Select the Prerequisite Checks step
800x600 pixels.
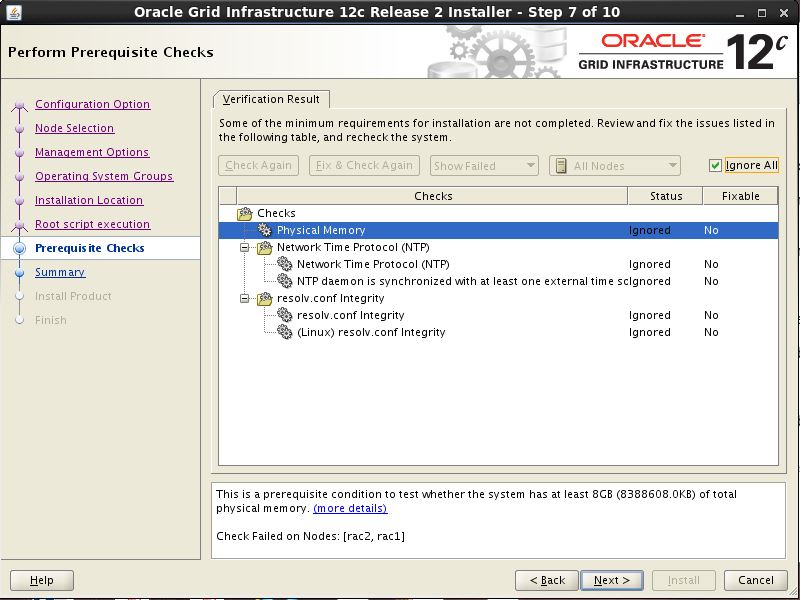pos(90,248)
